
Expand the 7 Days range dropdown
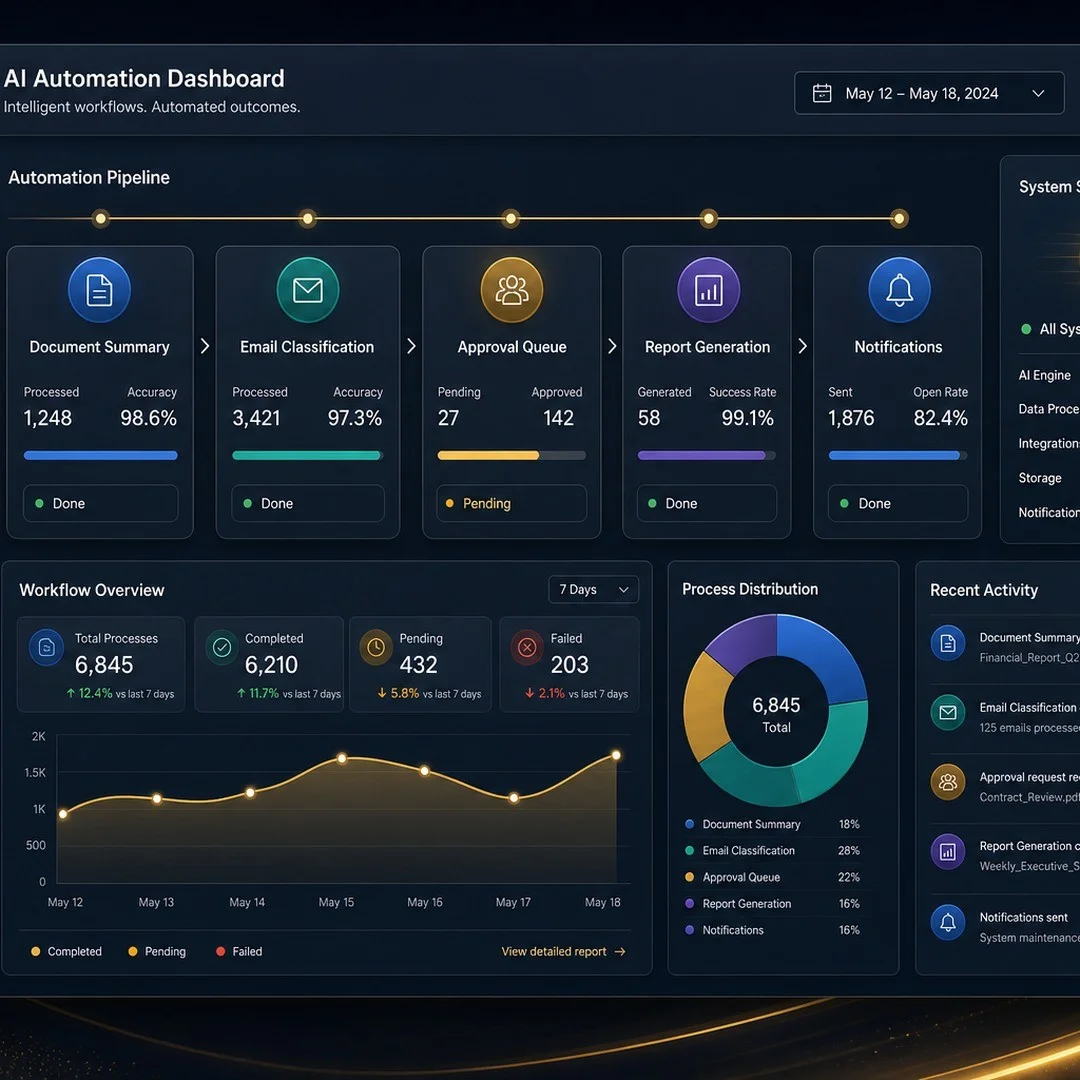[593, 590]
